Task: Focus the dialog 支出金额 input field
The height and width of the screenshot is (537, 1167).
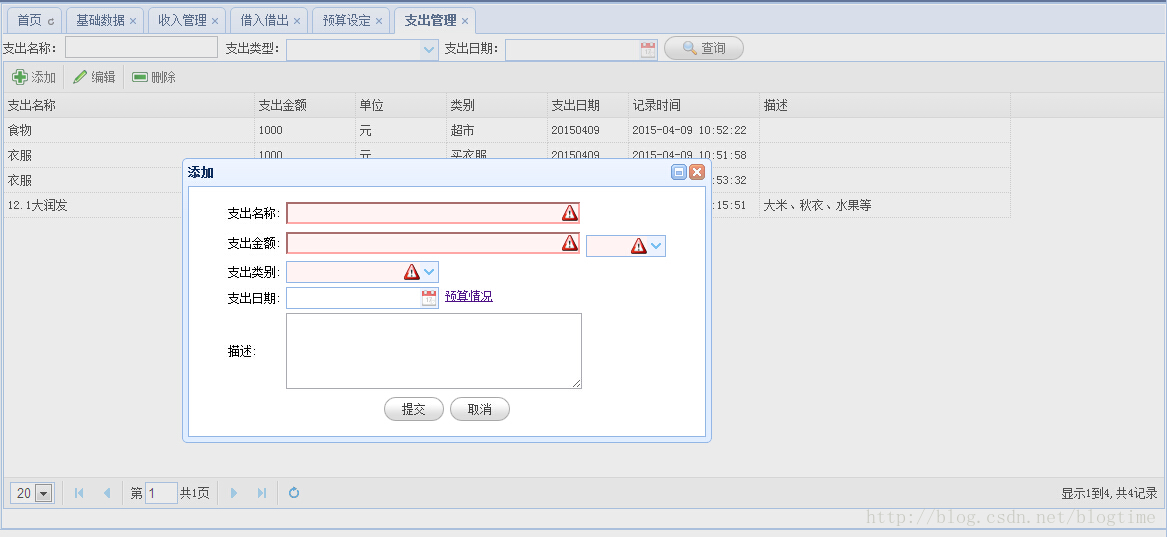Action: pyautogui.click(x=432, y=242)
